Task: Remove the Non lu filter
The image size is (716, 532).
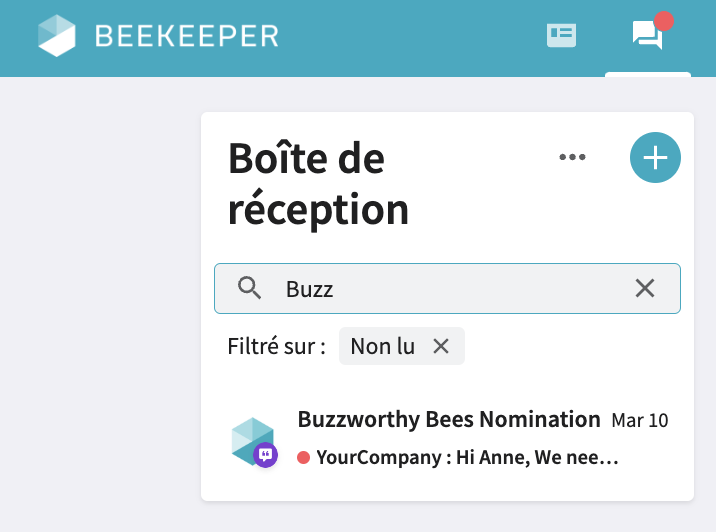Action: 440,346
